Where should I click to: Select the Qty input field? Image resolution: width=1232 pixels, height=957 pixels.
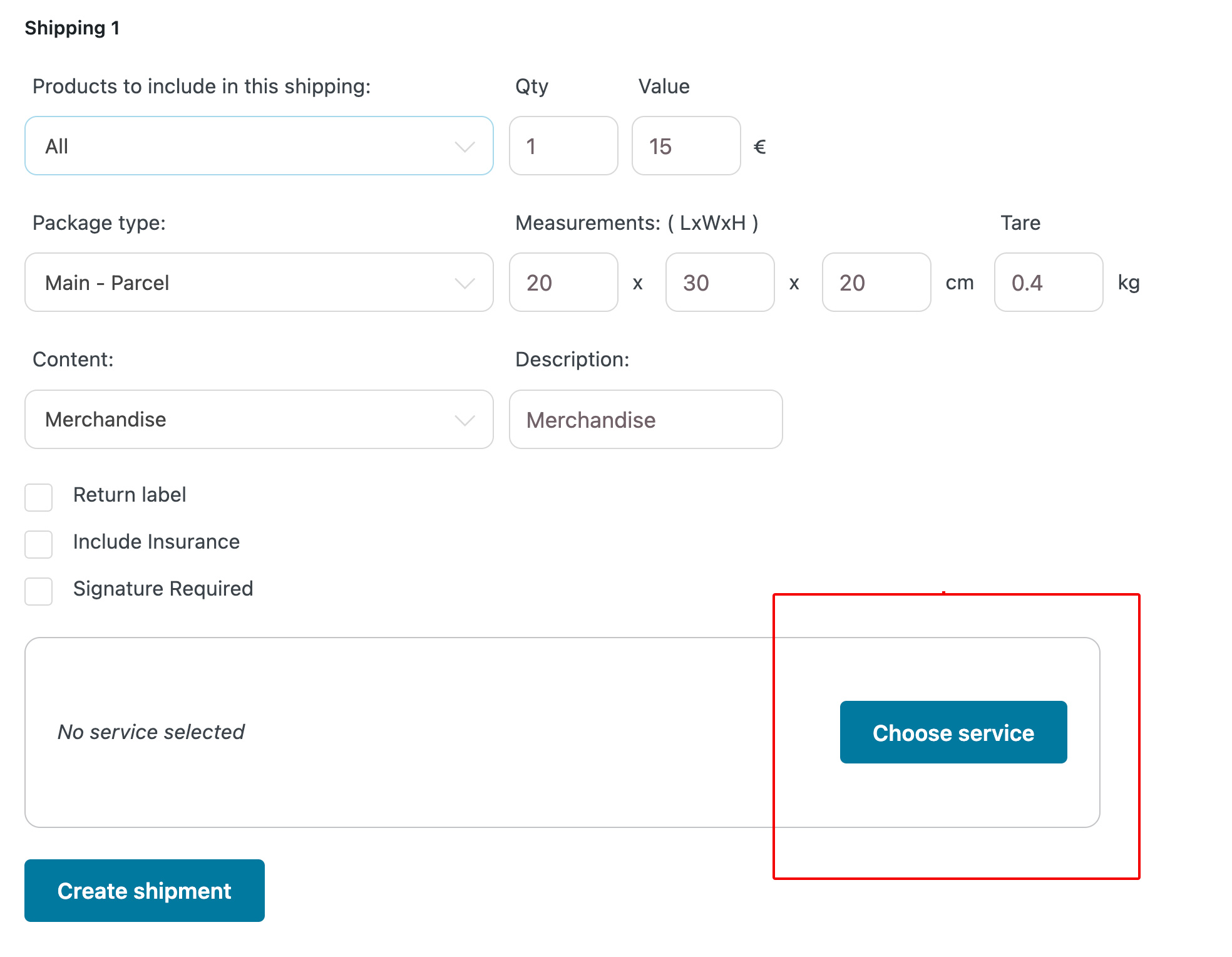pyautogui.click(x=563, y=145)
